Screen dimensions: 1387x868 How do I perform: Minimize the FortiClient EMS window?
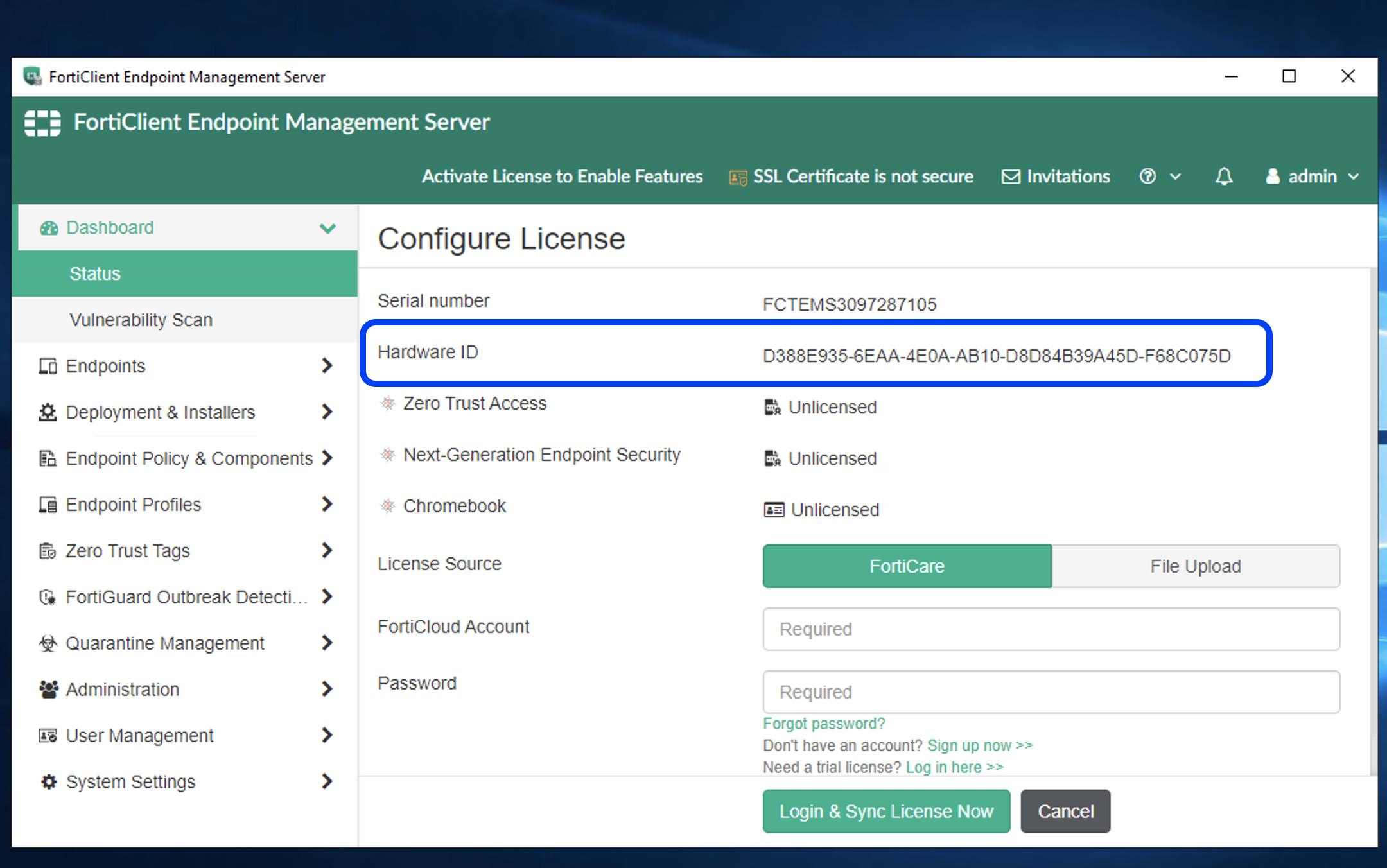coord(1231,76)
